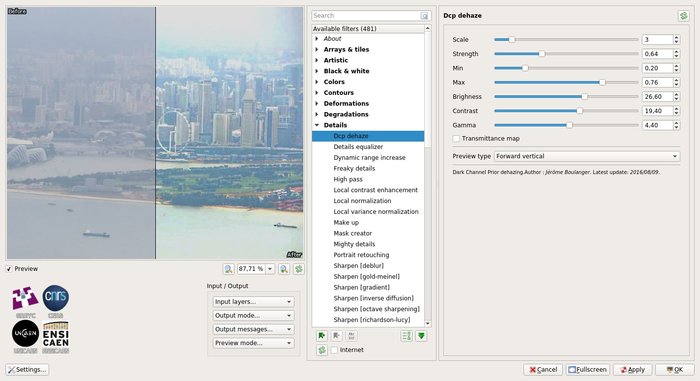Open the Settings dialog button
This screenshot has width=700, height=381.
click(x=27, y=370)
